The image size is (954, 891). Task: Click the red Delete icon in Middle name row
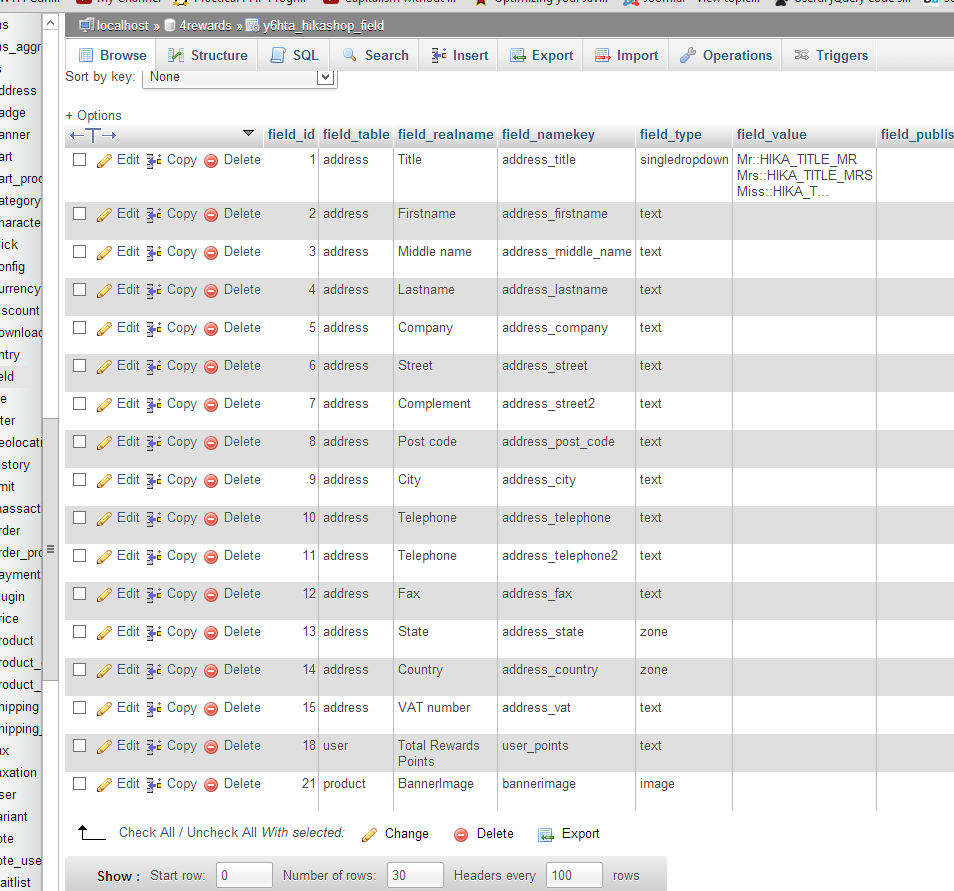click(211, 253)
